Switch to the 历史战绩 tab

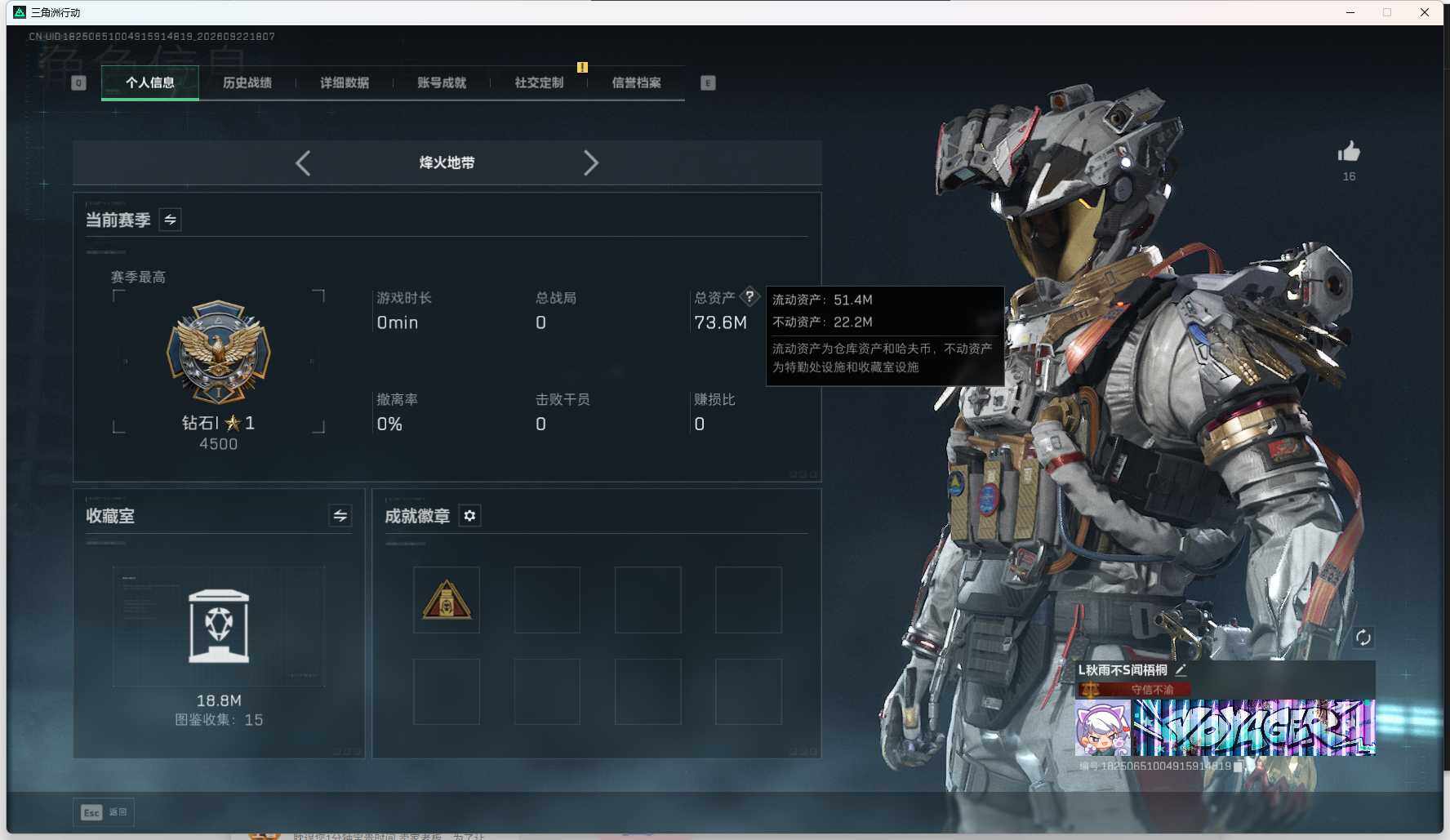click(x=247, y=82)
